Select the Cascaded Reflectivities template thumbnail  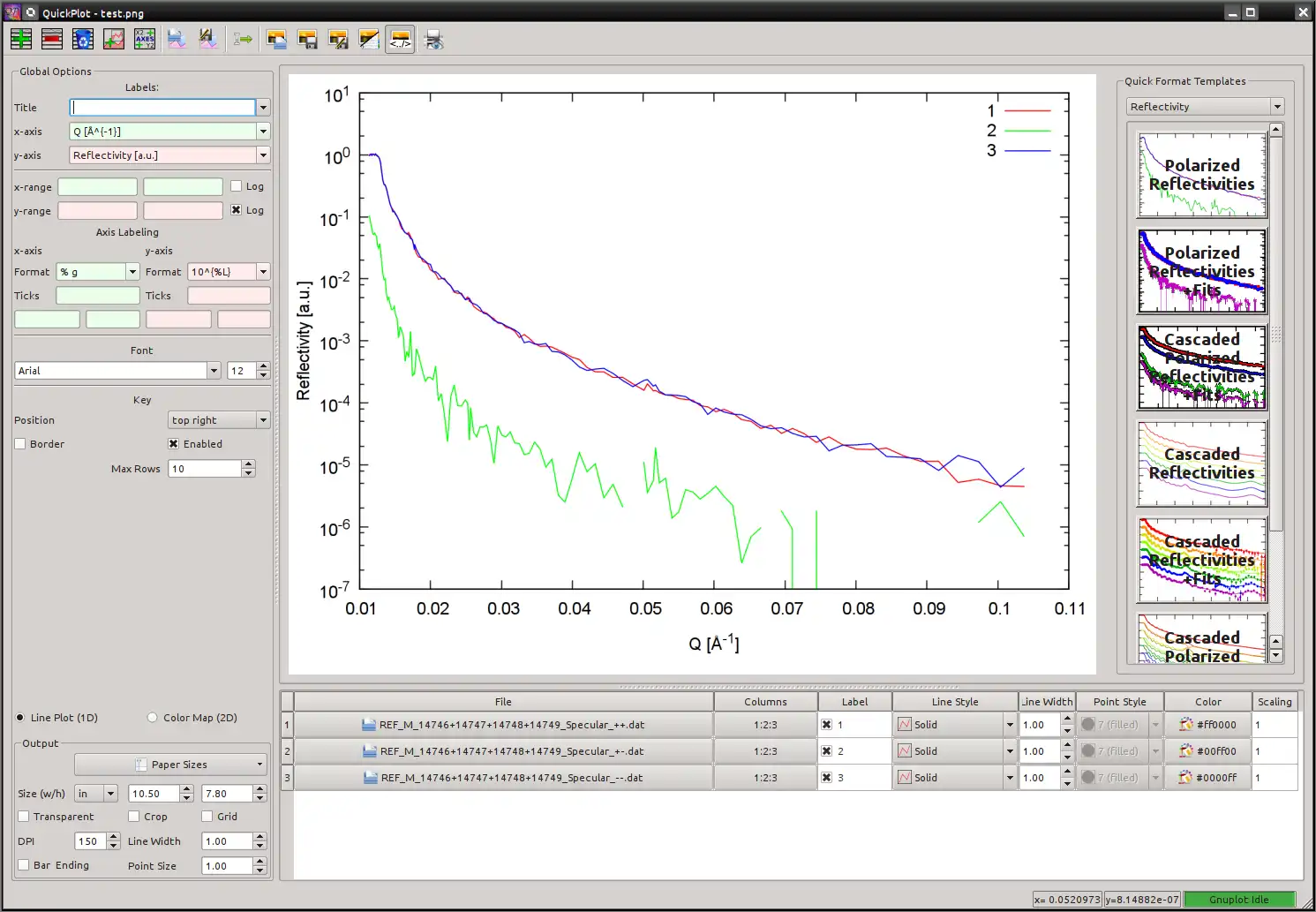click(1202, 464)
